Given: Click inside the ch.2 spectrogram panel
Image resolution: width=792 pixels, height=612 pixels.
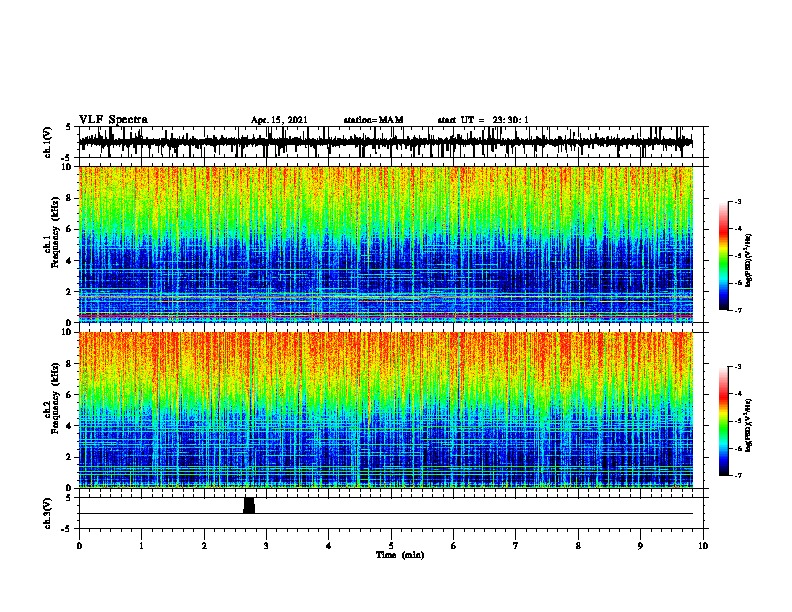Looking at the screenshot, I should tap(386, 410).
